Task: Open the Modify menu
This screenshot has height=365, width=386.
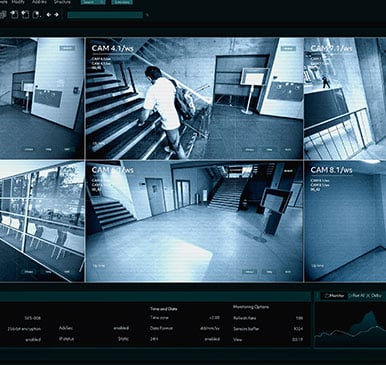Action: pyautogui.click(x=18, y=2)
